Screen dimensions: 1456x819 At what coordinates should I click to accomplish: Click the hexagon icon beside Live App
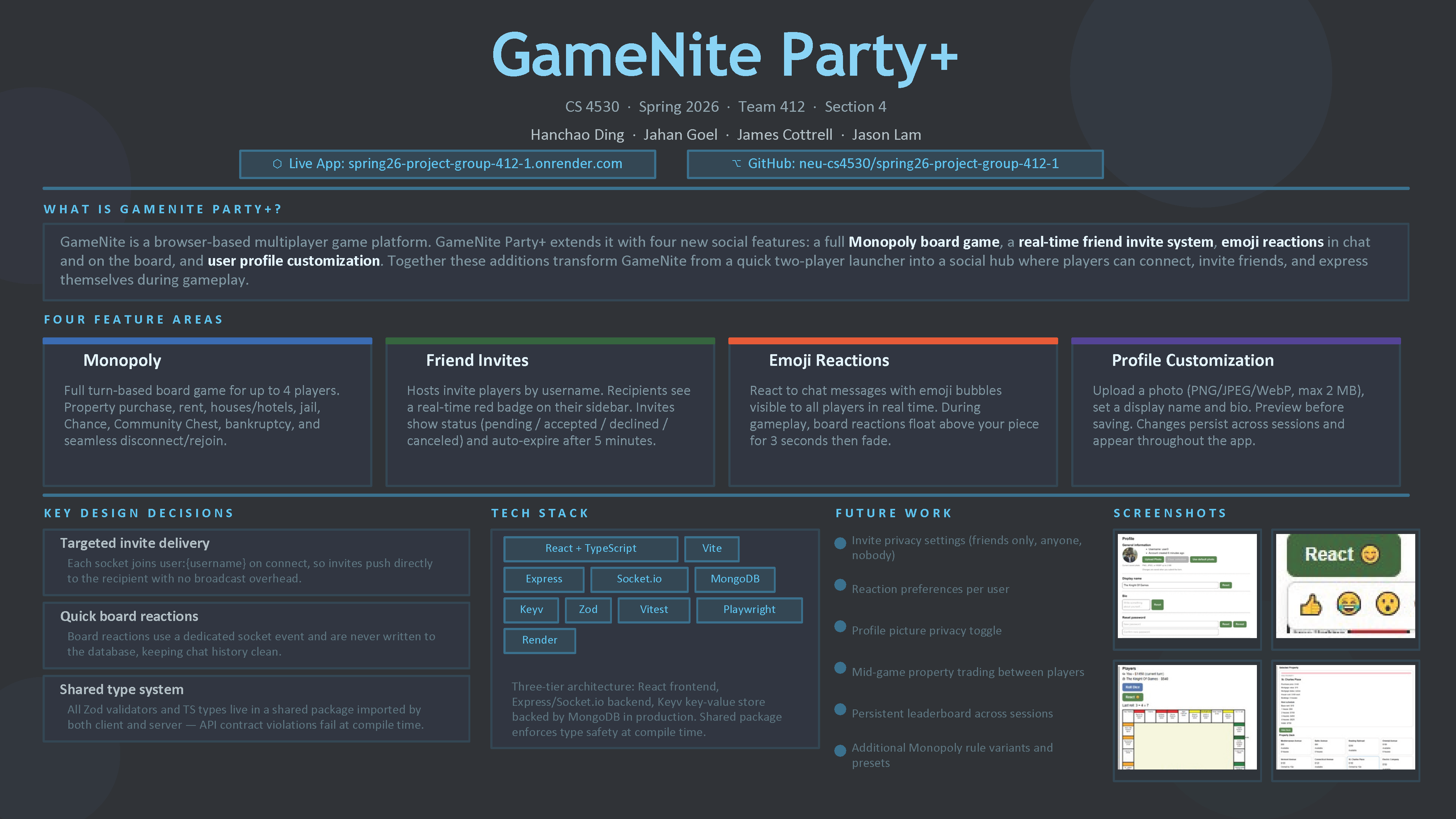pyautogui.click(x=277, y=164)
